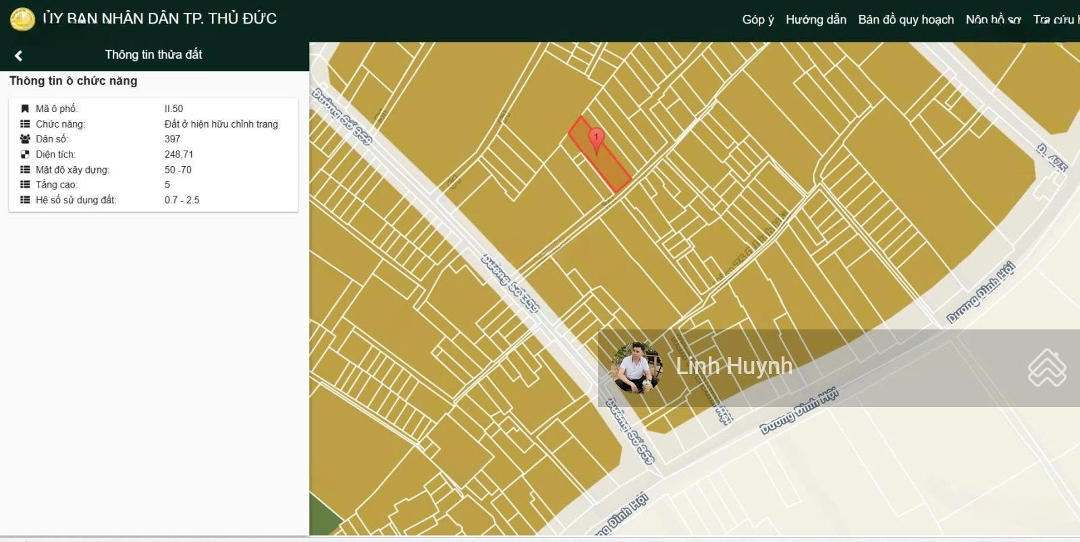
Task: Click the green area at map corner
Action: click(323, 516)
